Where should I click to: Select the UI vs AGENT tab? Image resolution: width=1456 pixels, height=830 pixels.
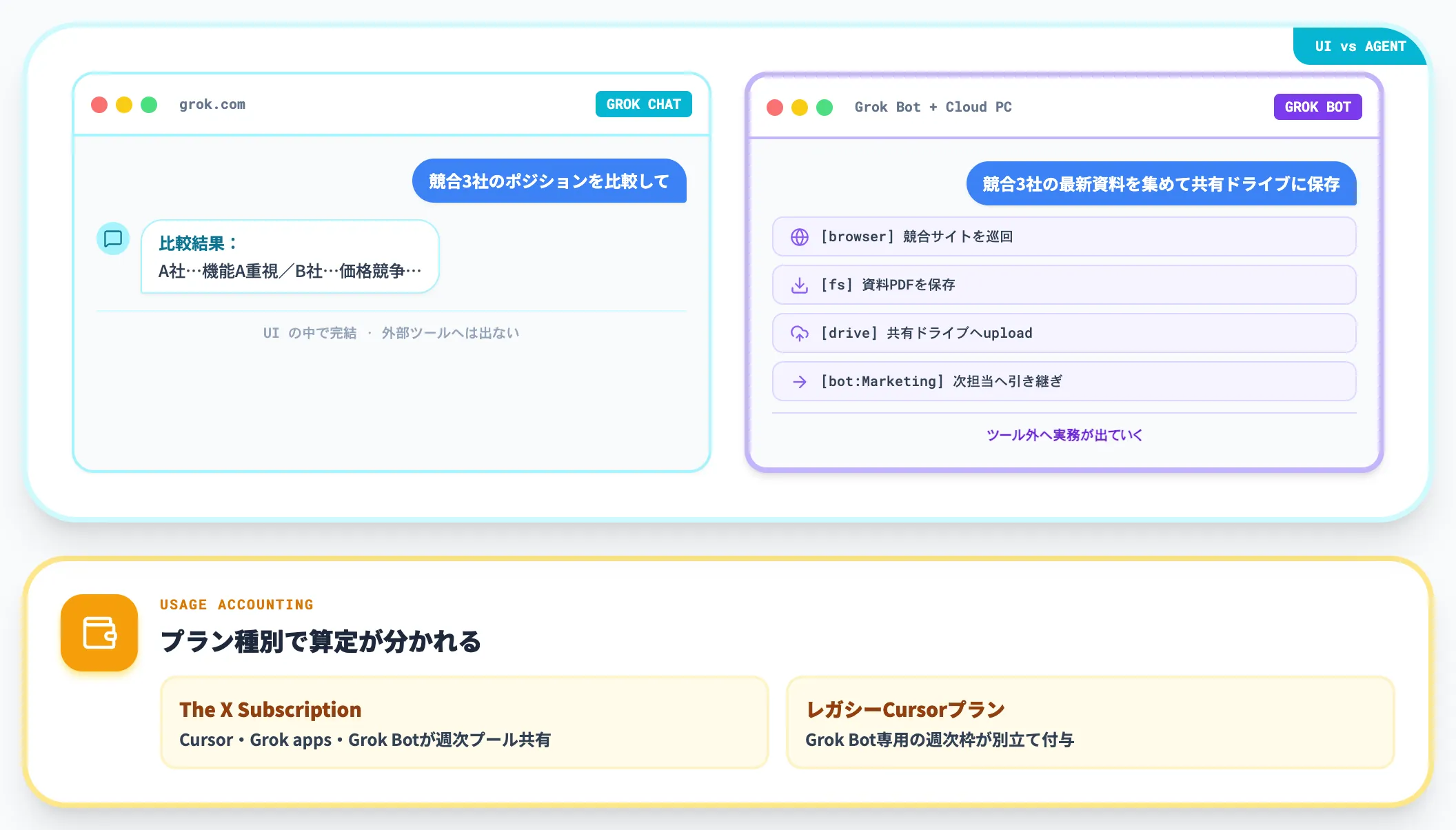pos(1360,46)
